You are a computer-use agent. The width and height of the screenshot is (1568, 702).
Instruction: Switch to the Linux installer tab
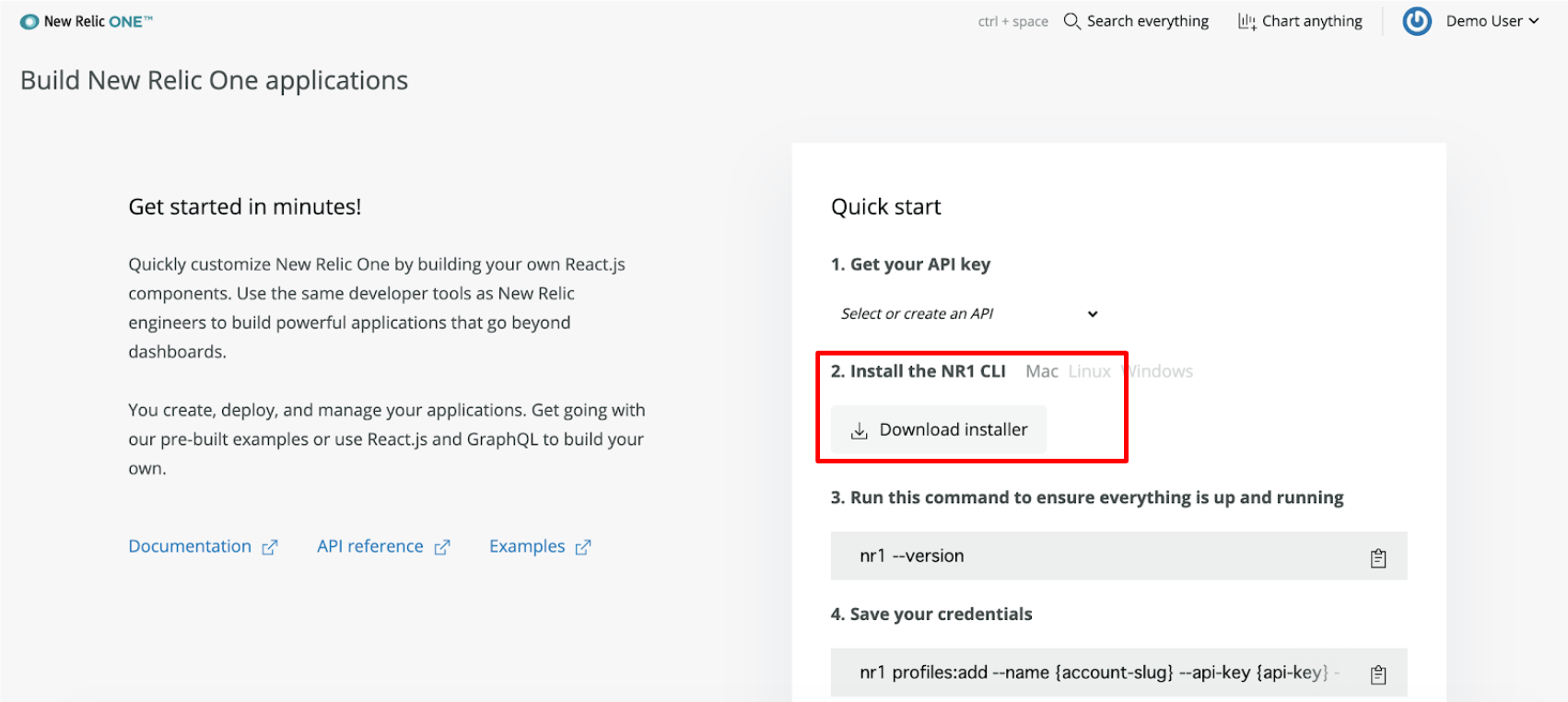(x=1090, y=371)
